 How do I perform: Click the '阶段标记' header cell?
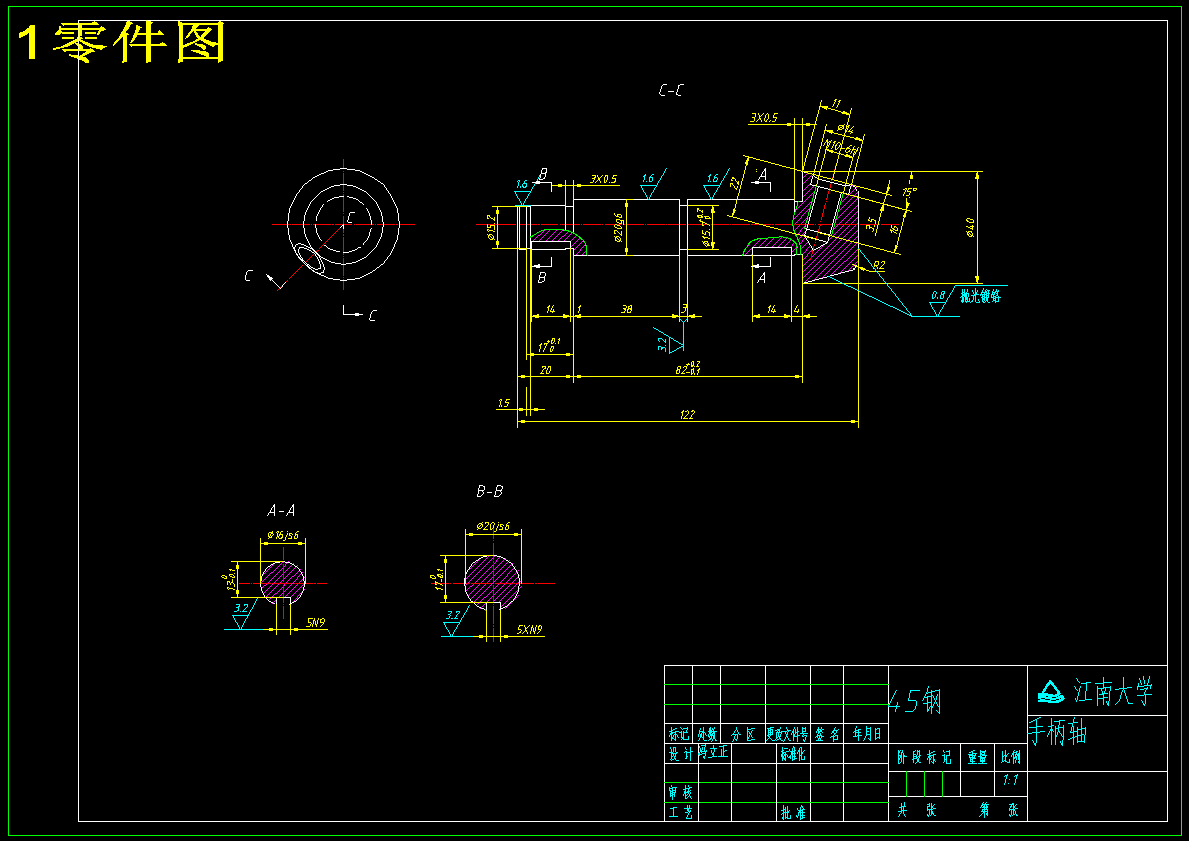[924, 757]
